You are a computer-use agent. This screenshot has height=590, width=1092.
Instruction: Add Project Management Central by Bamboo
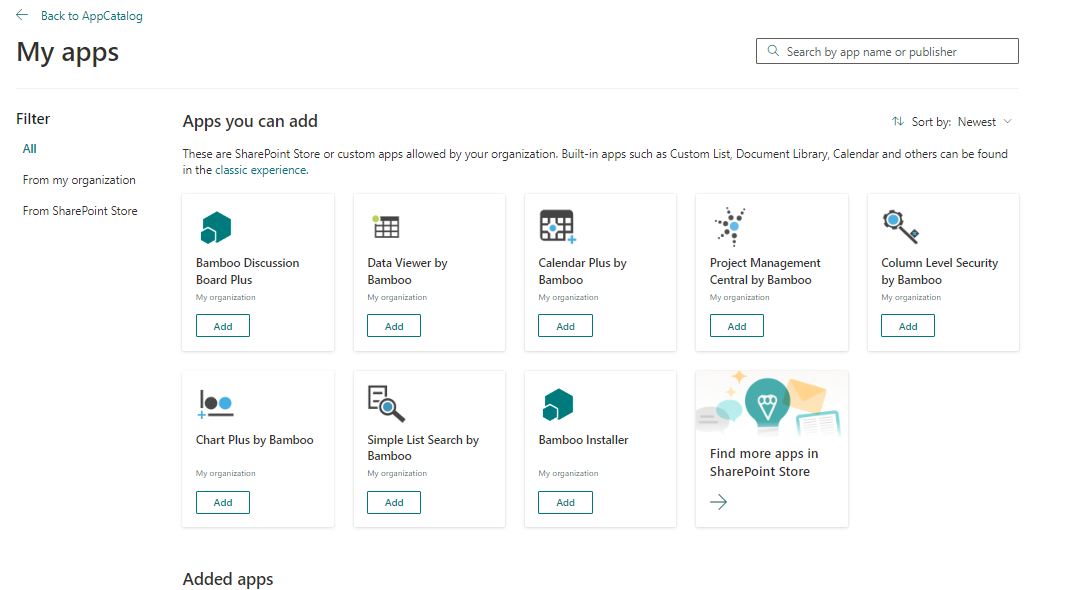[x=737, y=326]
